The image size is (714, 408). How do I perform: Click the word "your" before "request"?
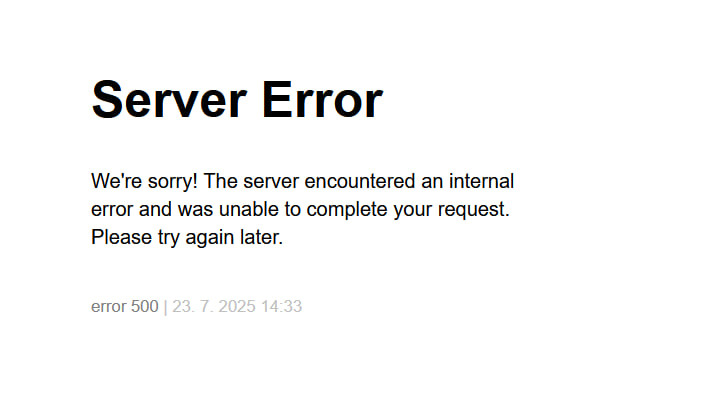click(413, 210)
